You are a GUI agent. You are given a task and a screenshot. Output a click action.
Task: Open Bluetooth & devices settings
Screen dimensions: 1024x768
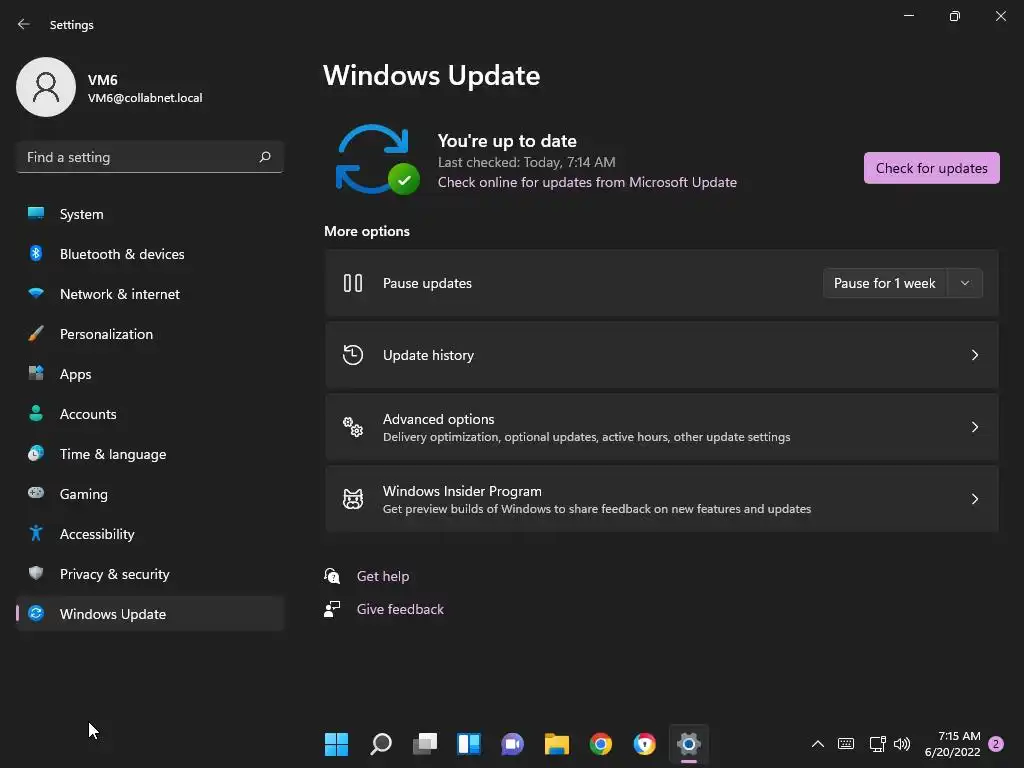pos(150,254)
